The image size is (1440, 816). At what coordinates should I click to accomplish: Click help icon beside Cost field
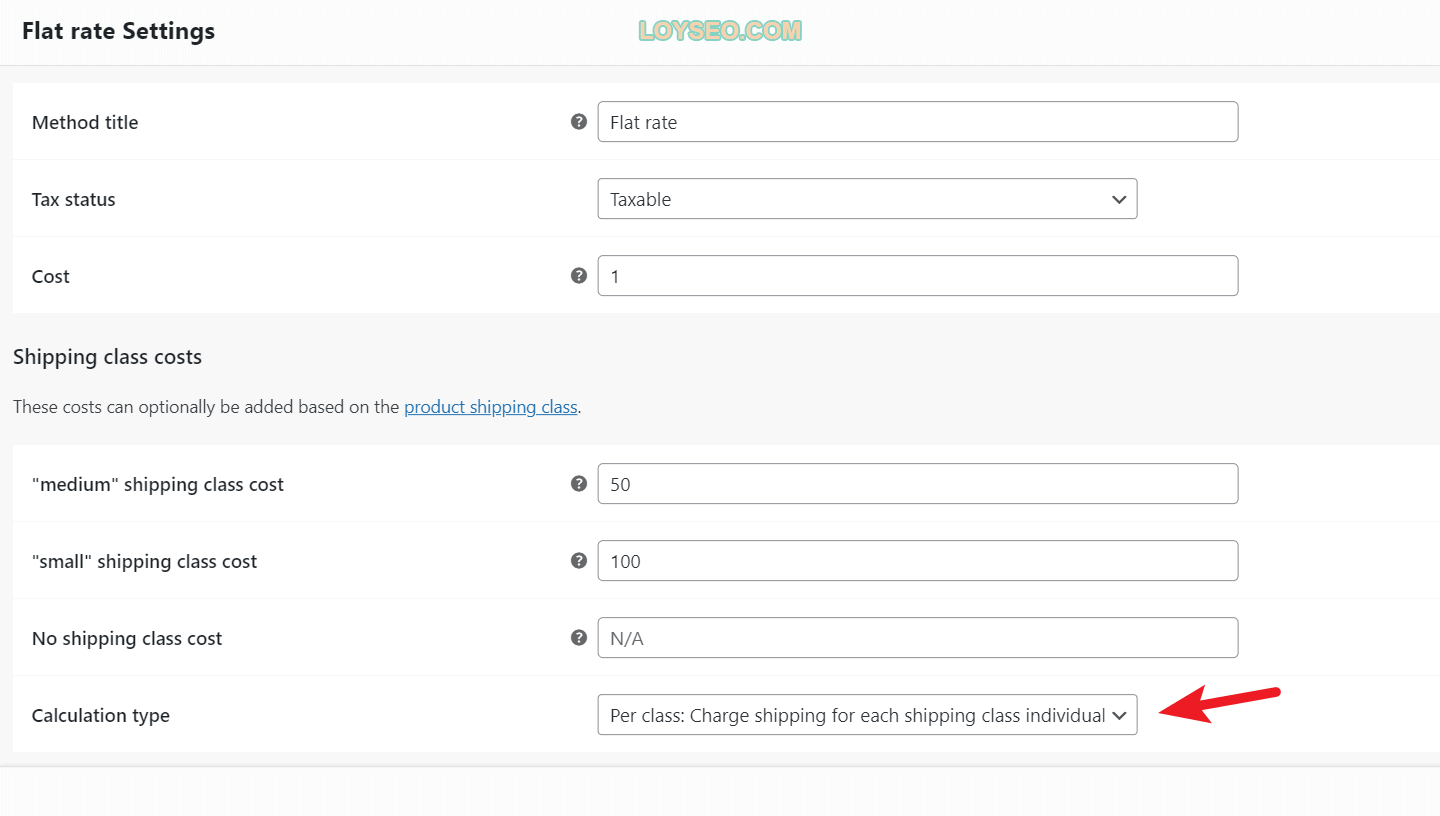[x=579, y=275]
